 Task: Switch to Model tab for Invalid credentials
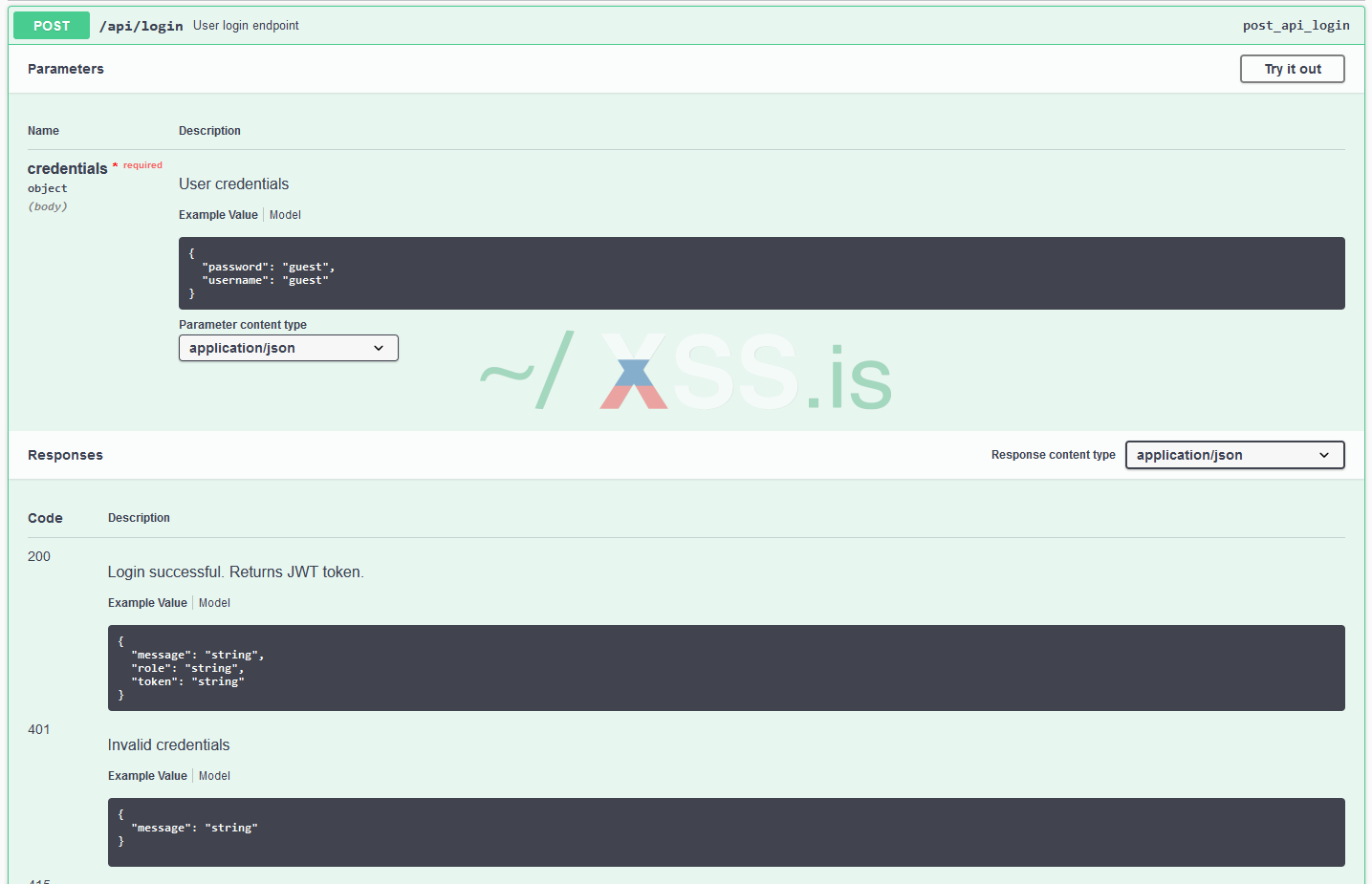click(214, 776)
